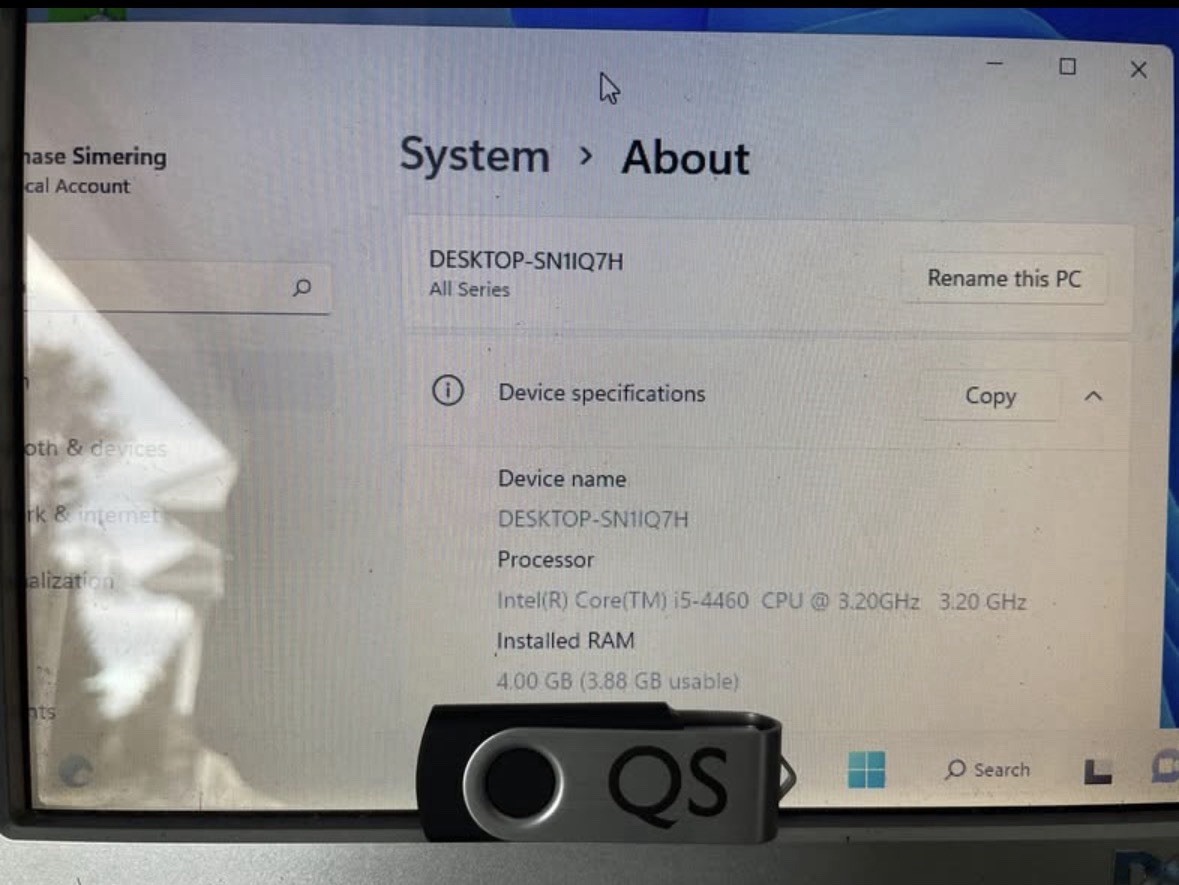Collapse the Device specifications section
This screenshot has width=1179, height=885.
tap(1094, 396)
